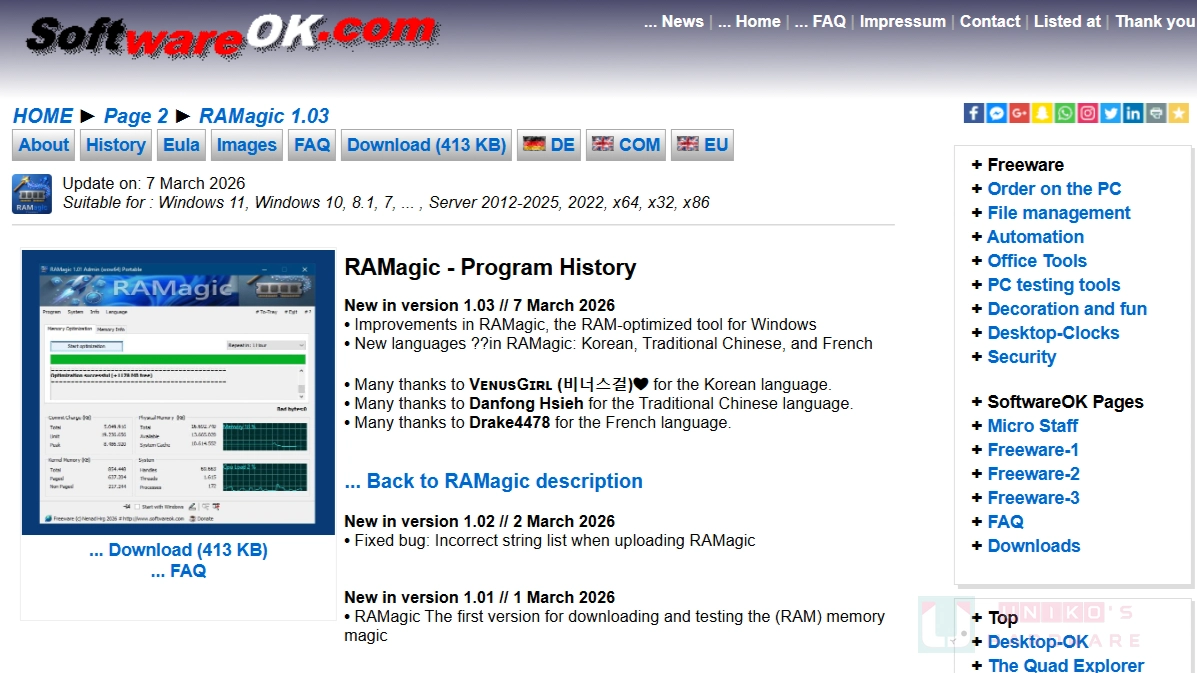1197x673 pixels.
Task: Open the About tab
Action: pos(44,145)
